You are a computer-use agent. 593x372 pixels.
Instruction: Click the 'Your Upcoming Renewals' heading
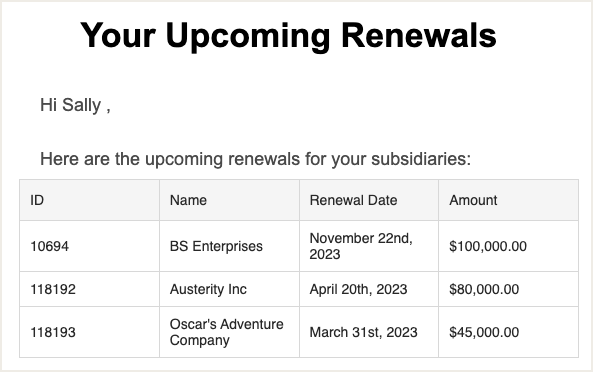coord(288,36)
